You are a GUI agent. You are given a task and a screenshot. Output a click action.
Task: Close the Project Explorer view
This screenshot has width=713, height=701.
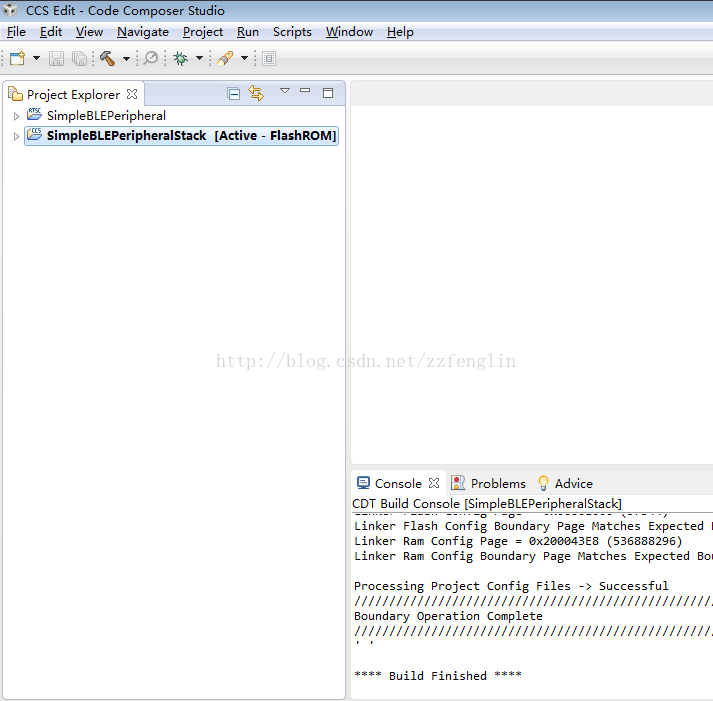pyautogui.click(x=132, y=94)
